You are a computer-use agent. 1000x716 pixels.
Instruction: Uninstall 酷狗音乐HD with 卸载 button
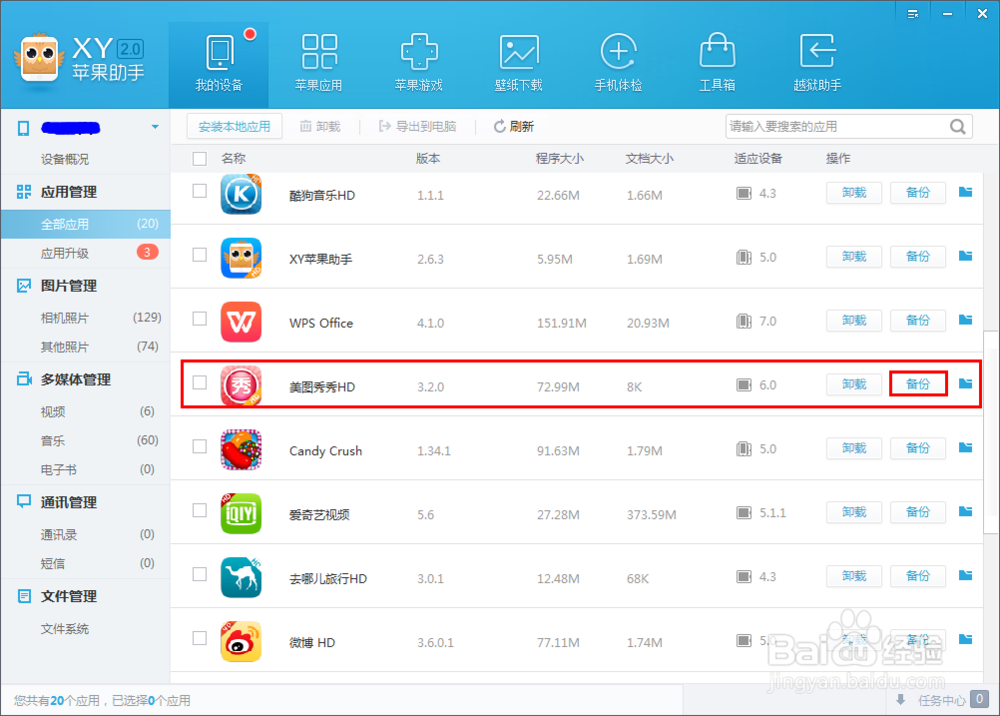(854, 193)
